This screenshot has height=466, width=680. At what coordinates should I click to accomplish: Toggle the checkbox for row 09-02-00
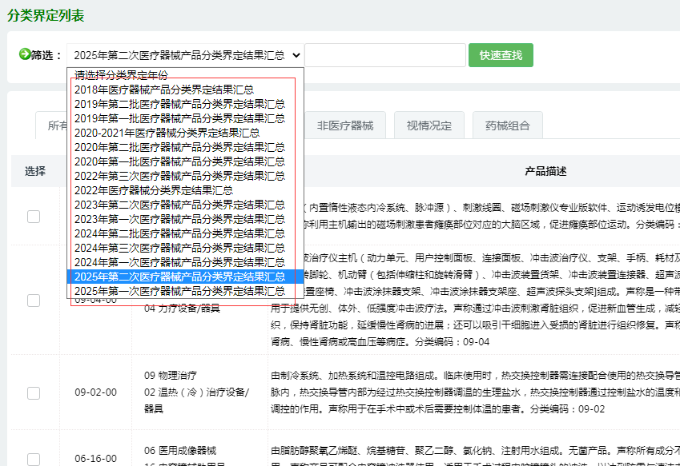click(34, 395)
